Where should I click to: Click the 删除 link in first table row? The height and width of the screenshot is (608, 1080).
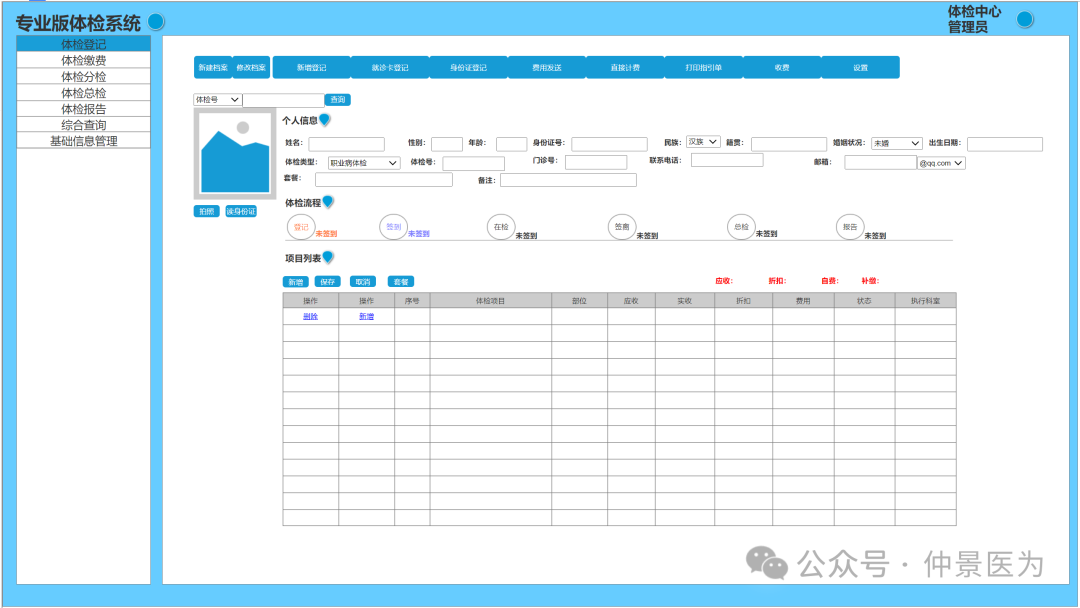[x=310, y=316]
